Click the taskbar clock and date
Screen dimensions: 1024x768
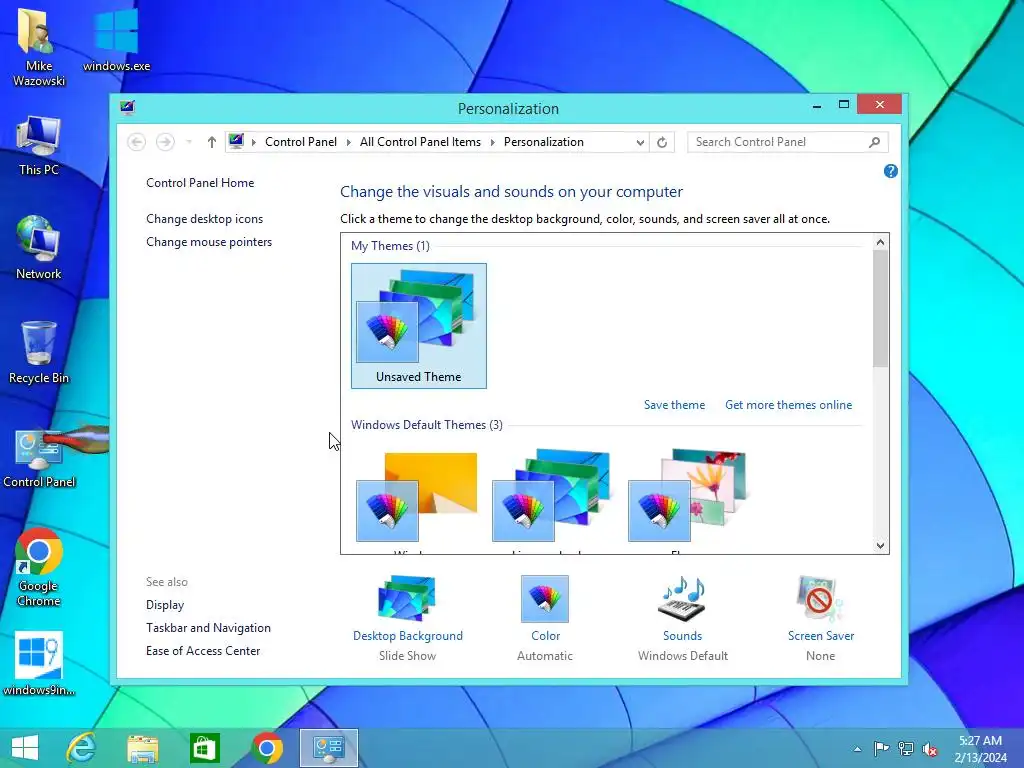pos(980,749)
